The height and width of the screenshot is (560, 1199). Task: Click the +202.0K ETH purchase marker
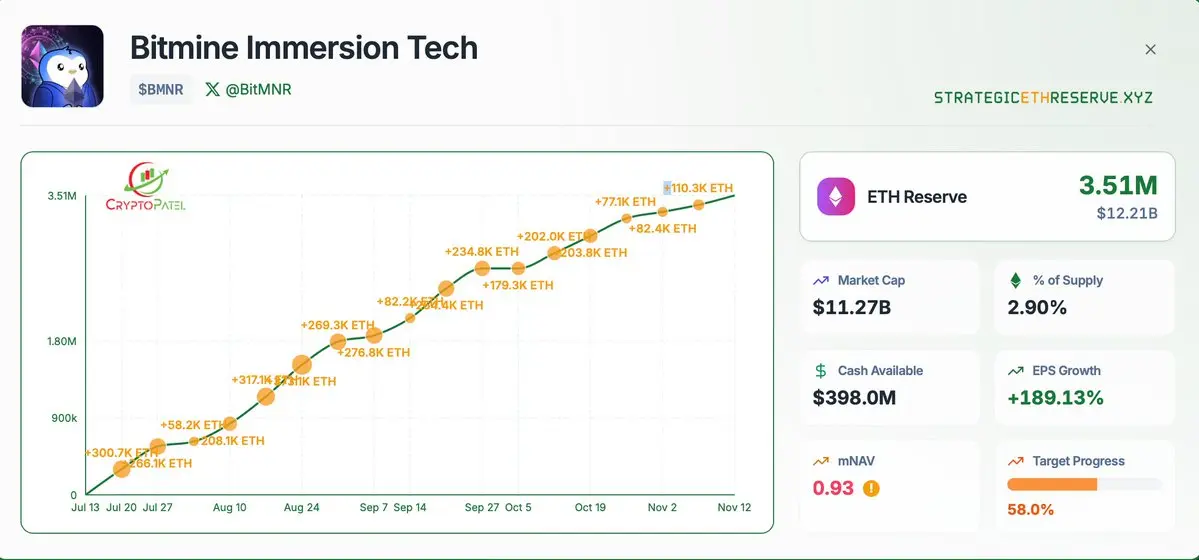click(590, 236)
